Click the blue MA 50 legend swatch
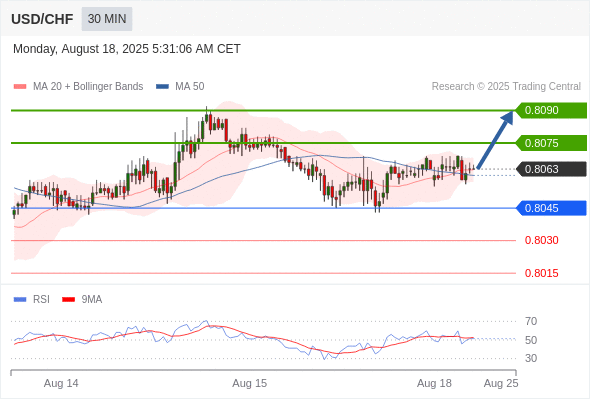Image resolution: width=590 pixels, height=400 pixels. [x=162, y=87]
